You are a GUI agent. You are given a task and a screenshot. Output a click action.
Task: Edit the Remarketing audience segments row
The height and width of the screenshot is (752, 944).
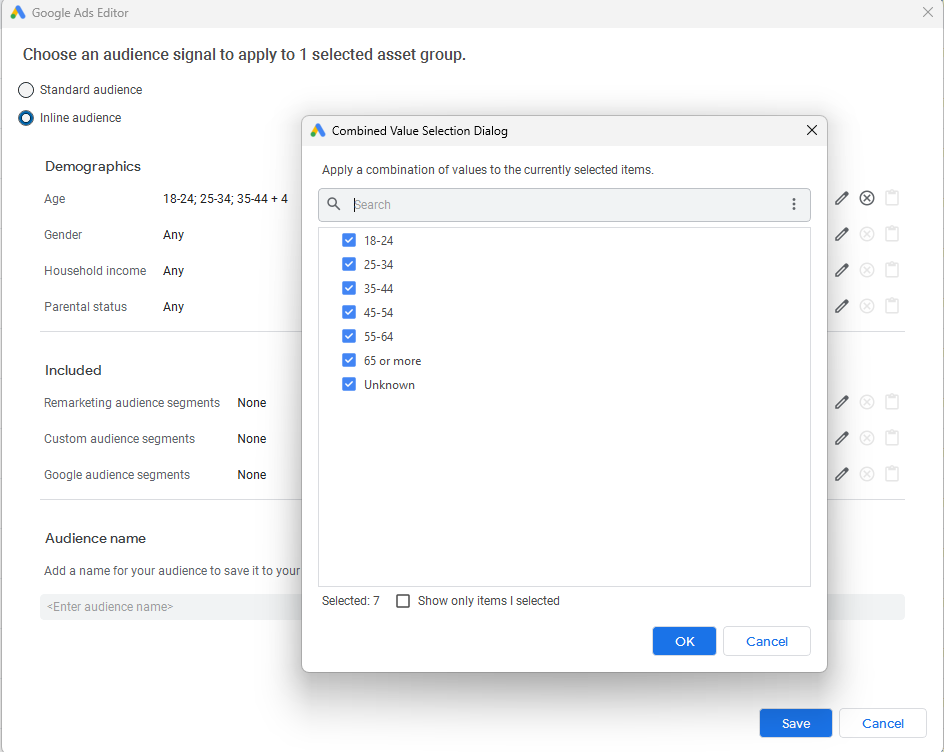coord(842,402)
